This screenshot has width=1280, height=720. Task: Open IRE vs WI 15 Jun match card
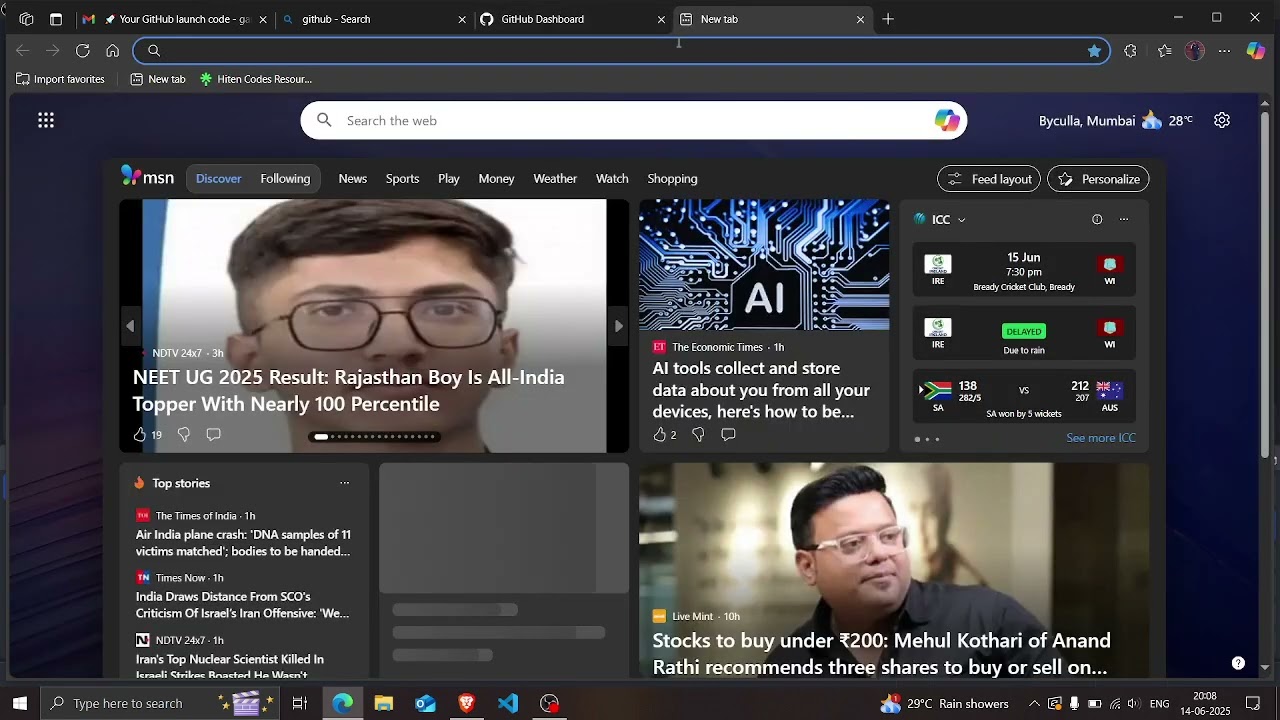tap(1024, 269)
